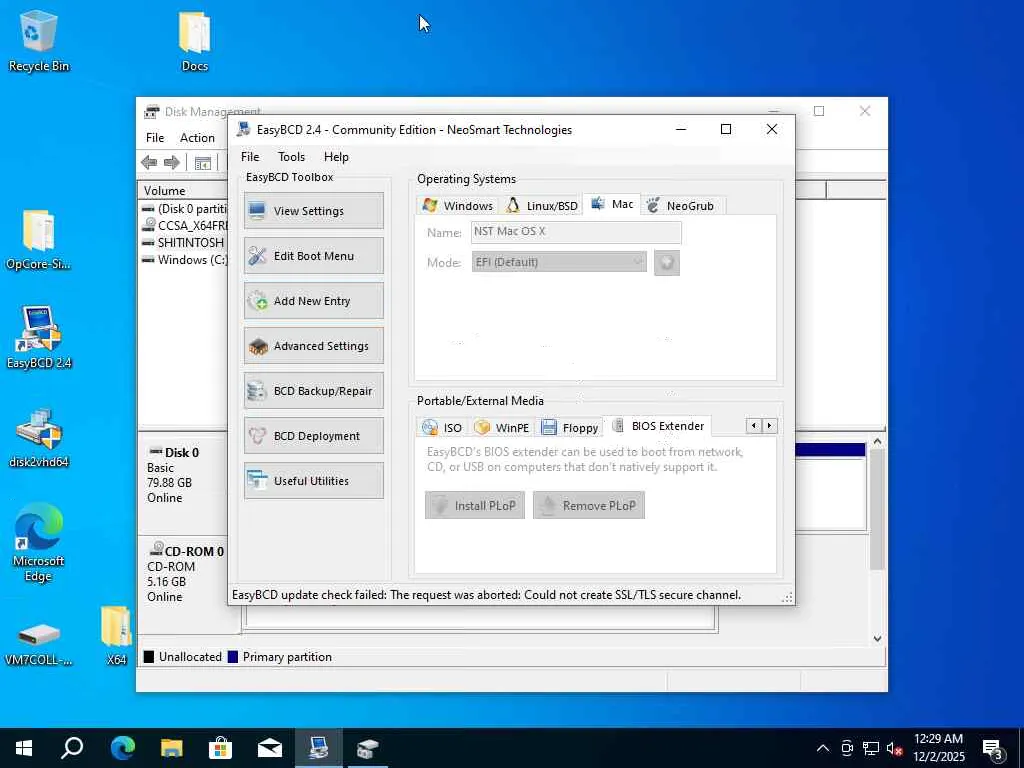Open Edge from the taskbar
Image resolution: width=1024 pixels, height=768 pixels.
pyautogui.click(x=122, y=748)
